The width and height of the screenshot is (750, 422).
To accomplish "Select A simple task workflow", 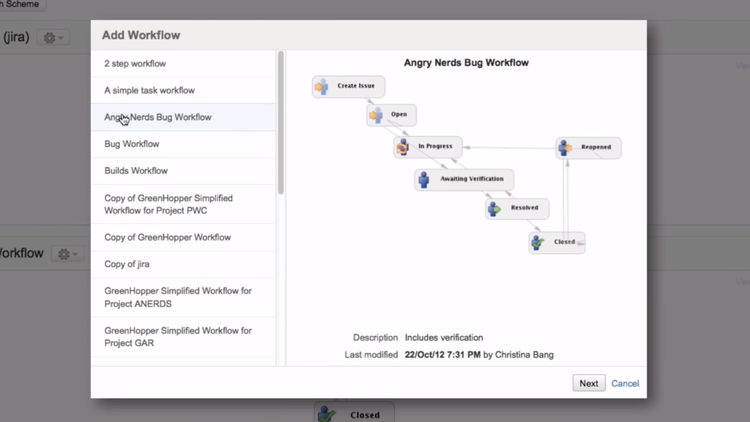I will click(183, 90).
